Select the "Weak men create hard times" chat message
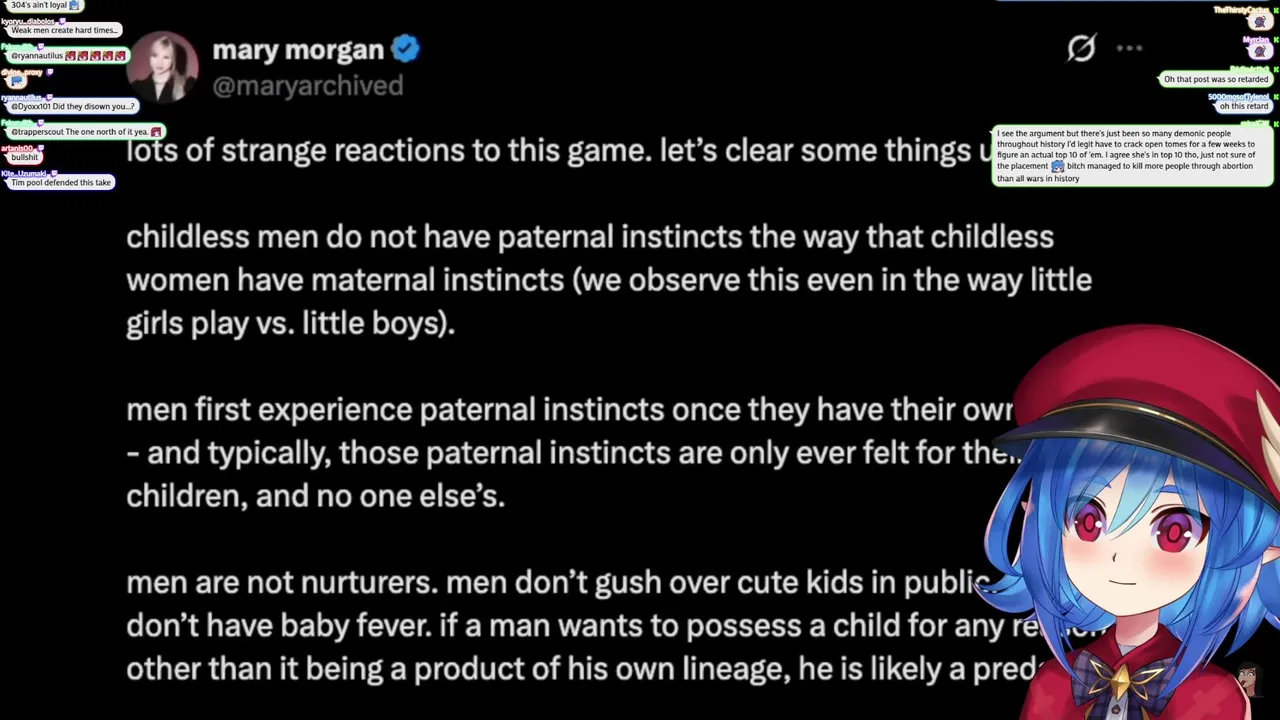The height and width of the screenshot is (720, 1280). 64,30
